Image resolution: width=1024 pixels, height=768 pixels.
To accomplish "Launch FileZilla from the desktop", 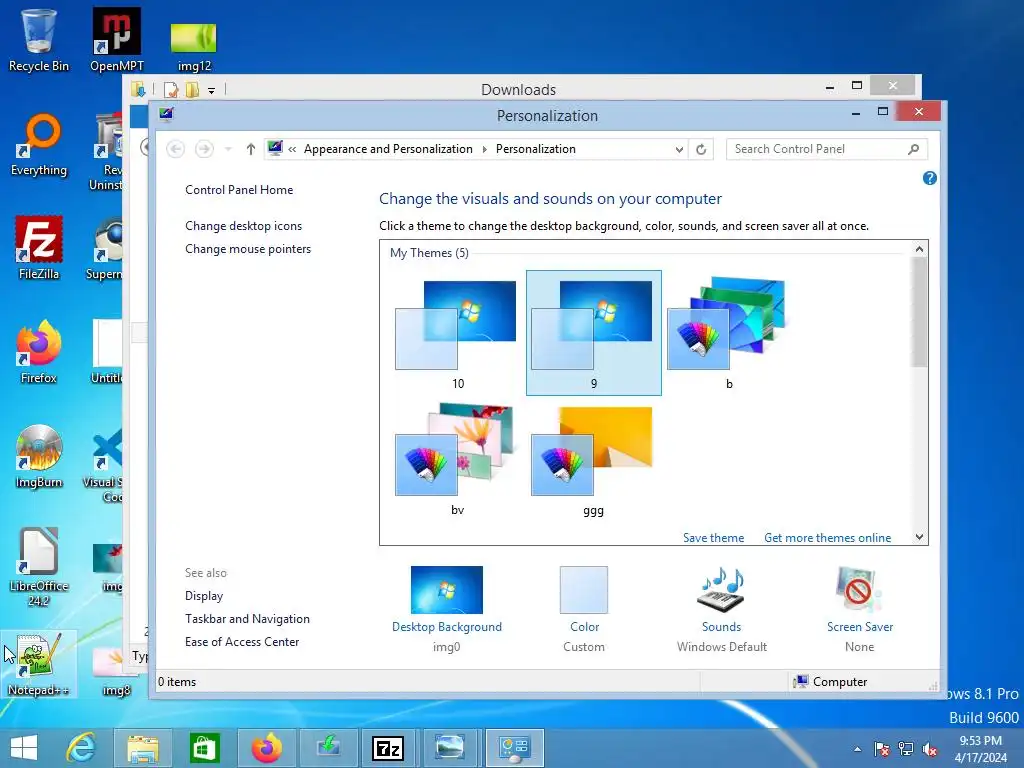I will coord(39,248).
